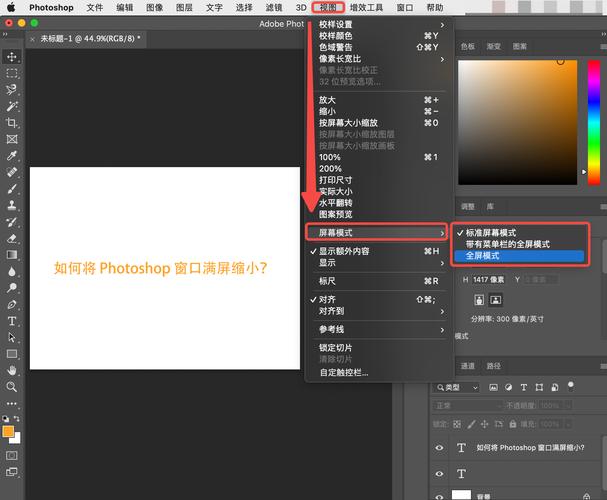607x500 pixels.
Task: Select the Rectangle shape tool
Action: click(x=12, y=354)
